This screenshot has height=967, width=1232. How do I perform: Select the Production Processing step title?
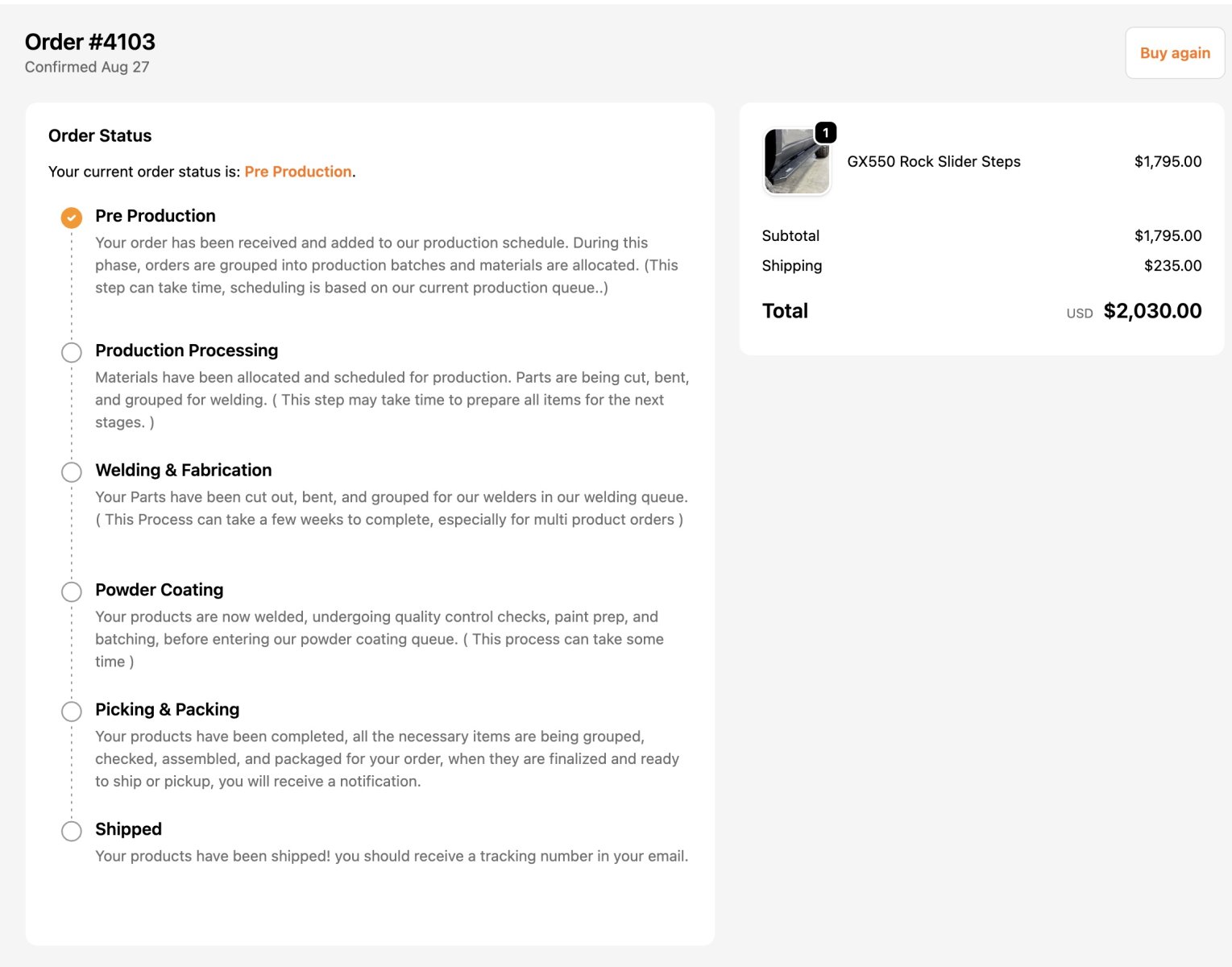[186, 351]
